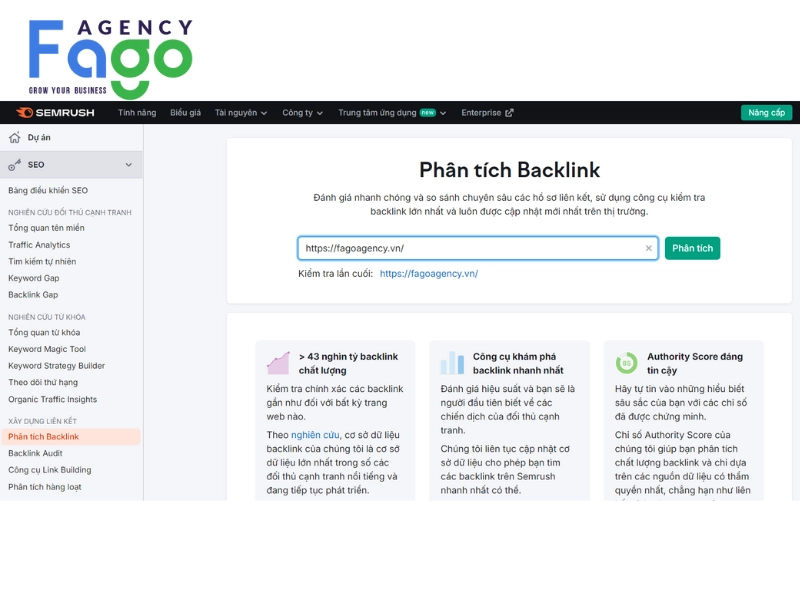Click the Enterprise external link icon
Screen dimensions: 800x600
click(x=509, y=113)
